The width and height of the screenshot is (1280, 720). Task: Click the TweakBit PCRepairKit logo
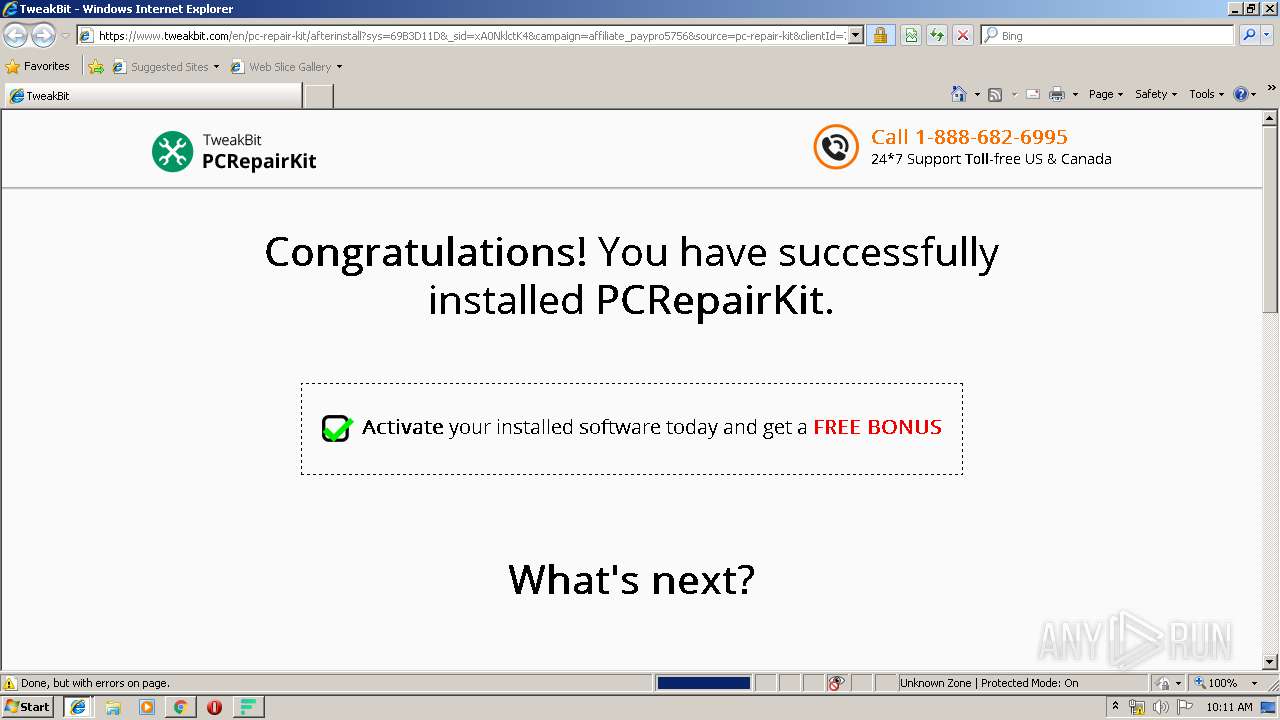point(234,151)
